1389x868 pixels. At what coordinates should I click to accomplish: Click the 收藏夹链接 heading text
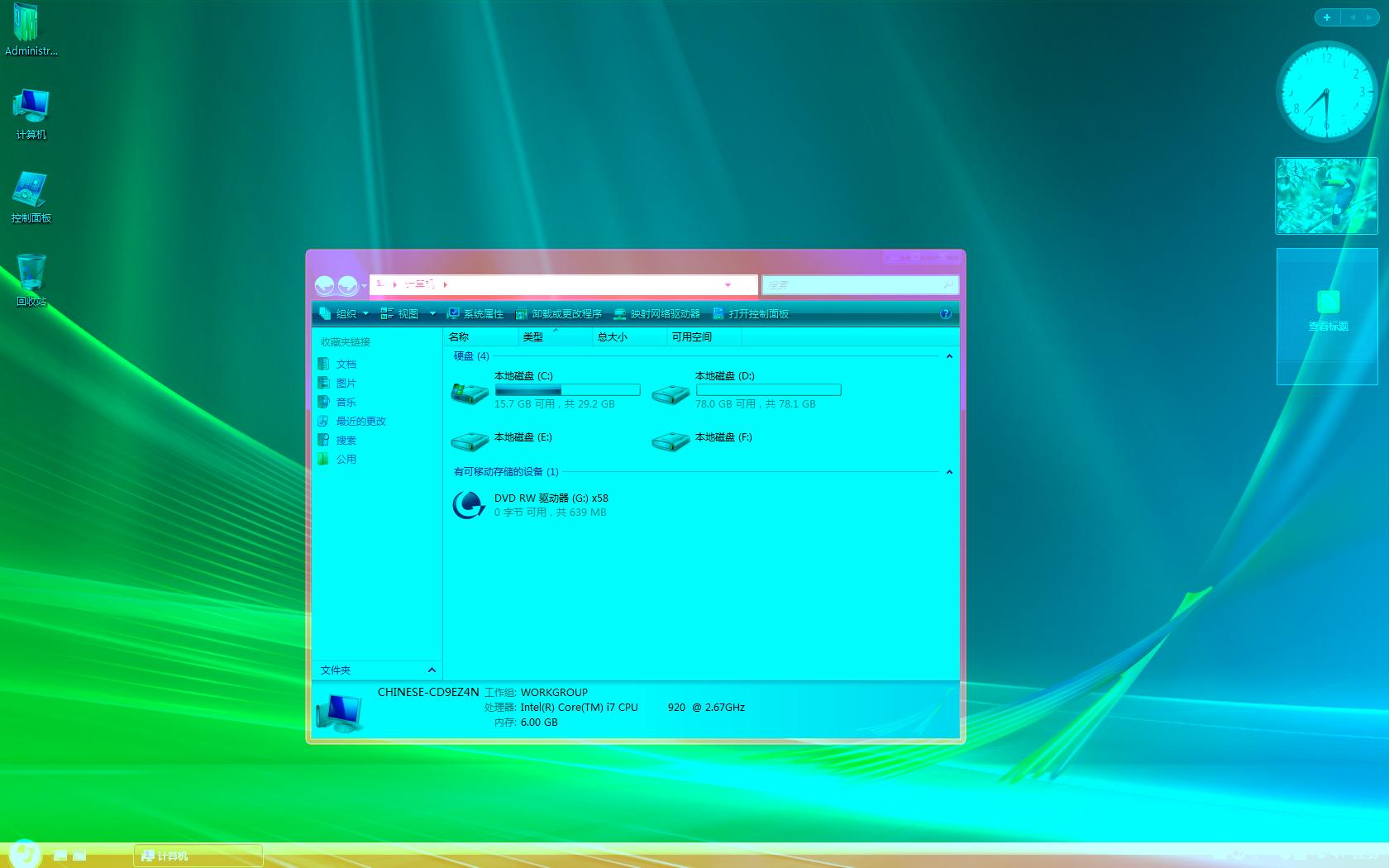(346, 341)
